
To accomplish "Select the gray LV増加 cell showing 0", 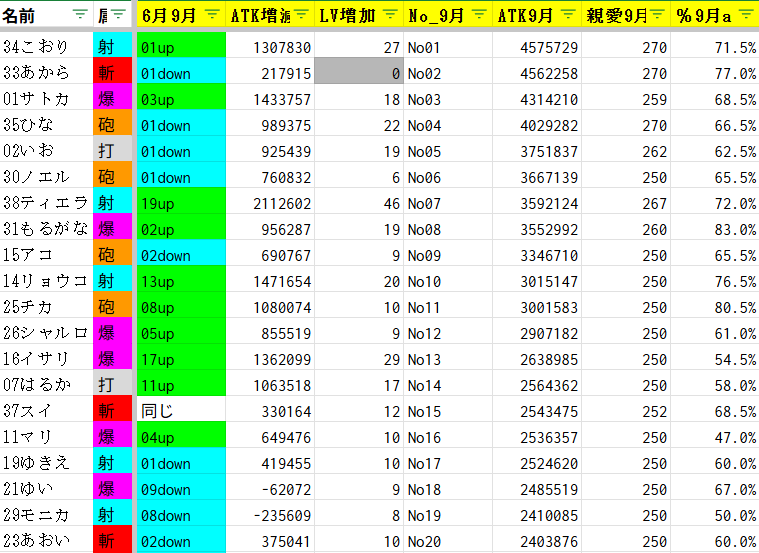I will coord(358,73).
